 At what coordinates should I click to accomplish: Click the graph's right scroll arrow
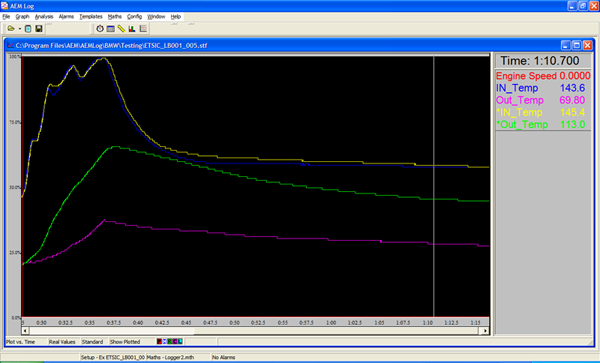click(486, 330)
